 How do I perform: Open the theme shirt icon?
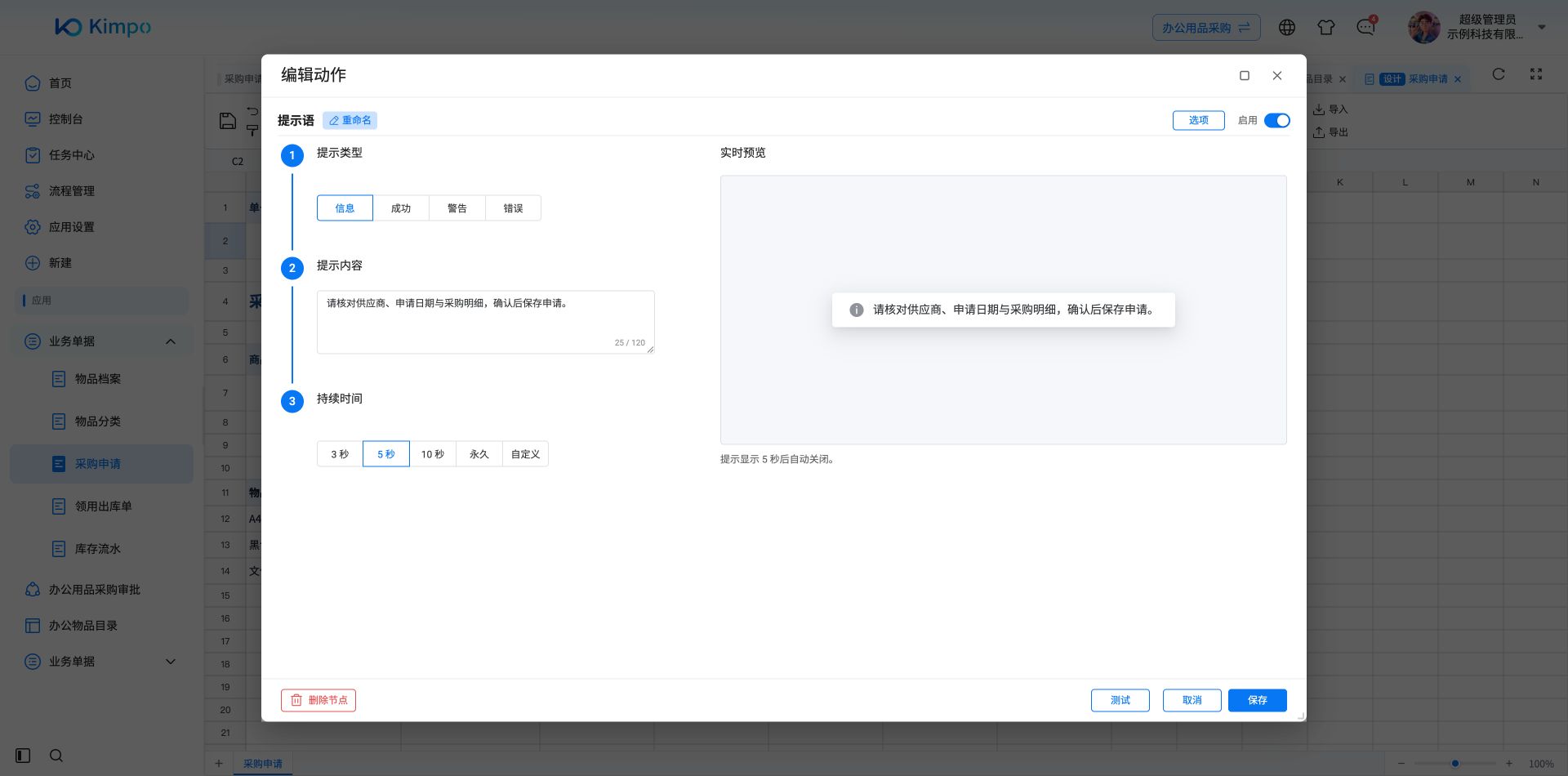coord(1326,28)
